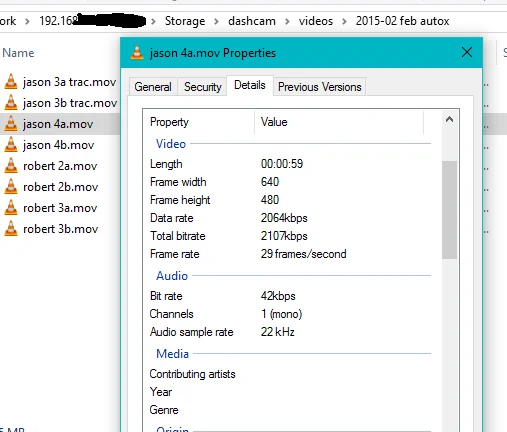Viewport: 507px width, 432px height.
Task: Select Channels value 1 (mono)
Action: coord(281,314)
